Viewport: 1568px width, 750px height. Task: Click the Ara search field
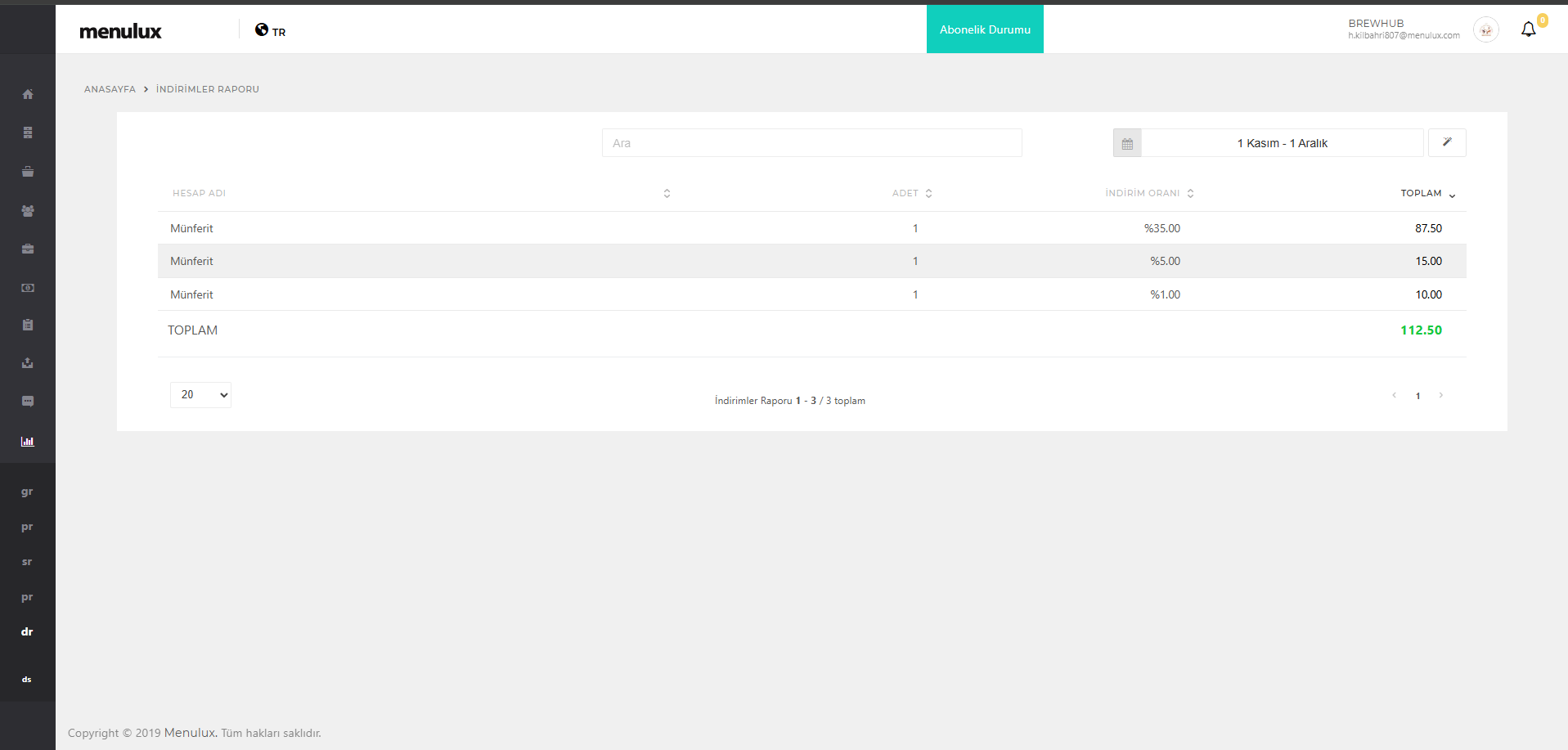(x=811, y=143)
